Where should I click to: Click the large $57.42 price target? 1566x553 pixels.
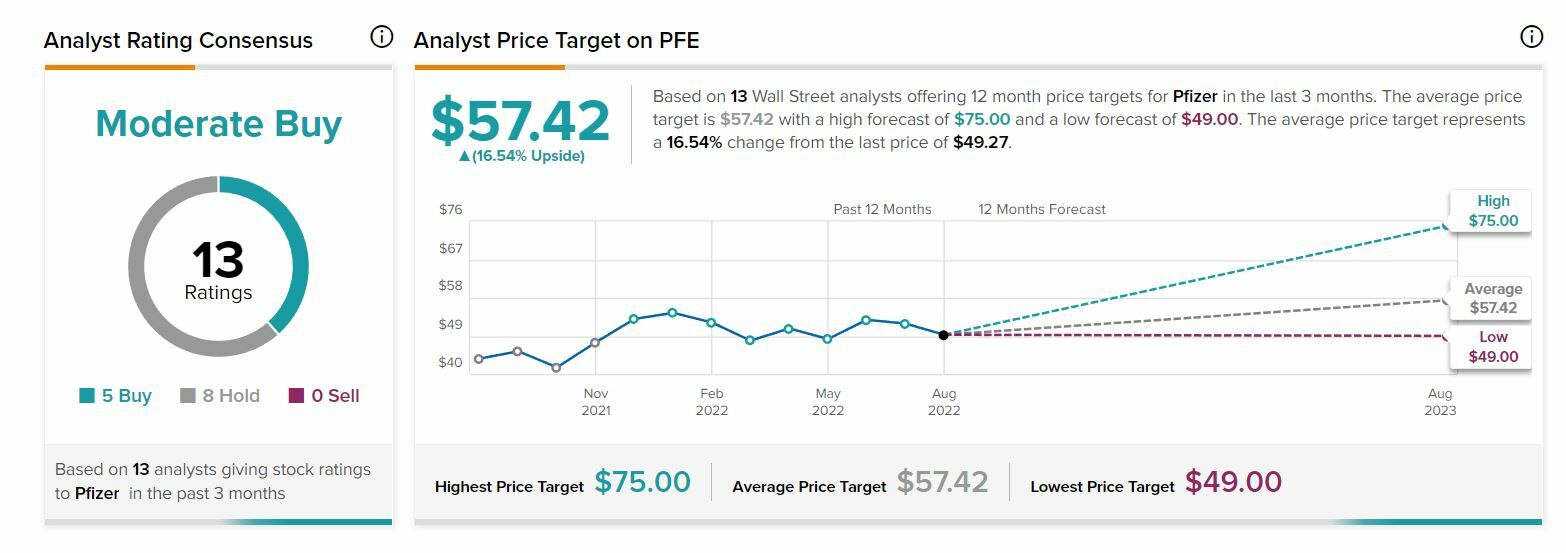(520, 121)
